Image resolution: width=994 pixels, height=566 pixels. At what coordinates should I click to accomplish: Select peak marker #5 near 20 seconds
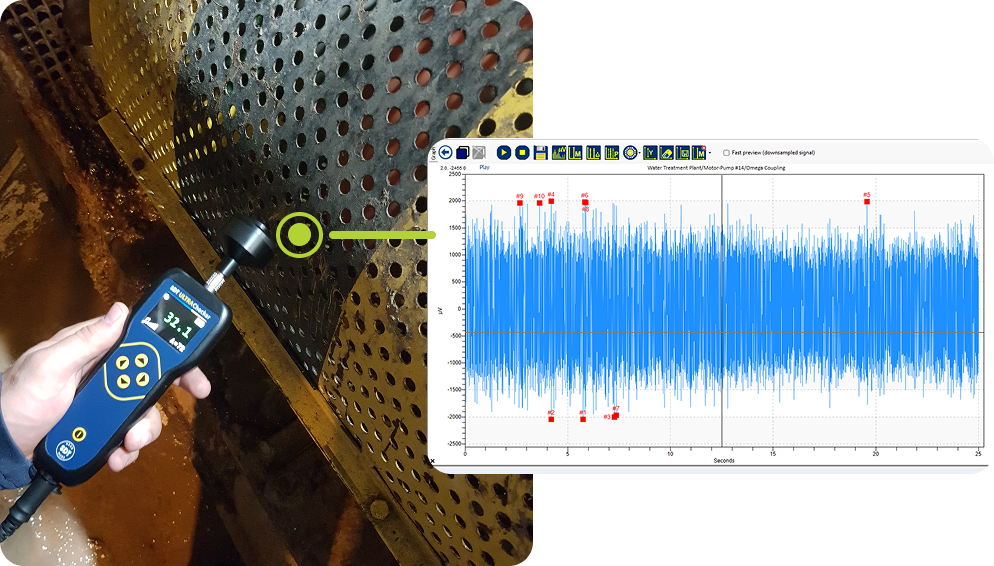867,202
